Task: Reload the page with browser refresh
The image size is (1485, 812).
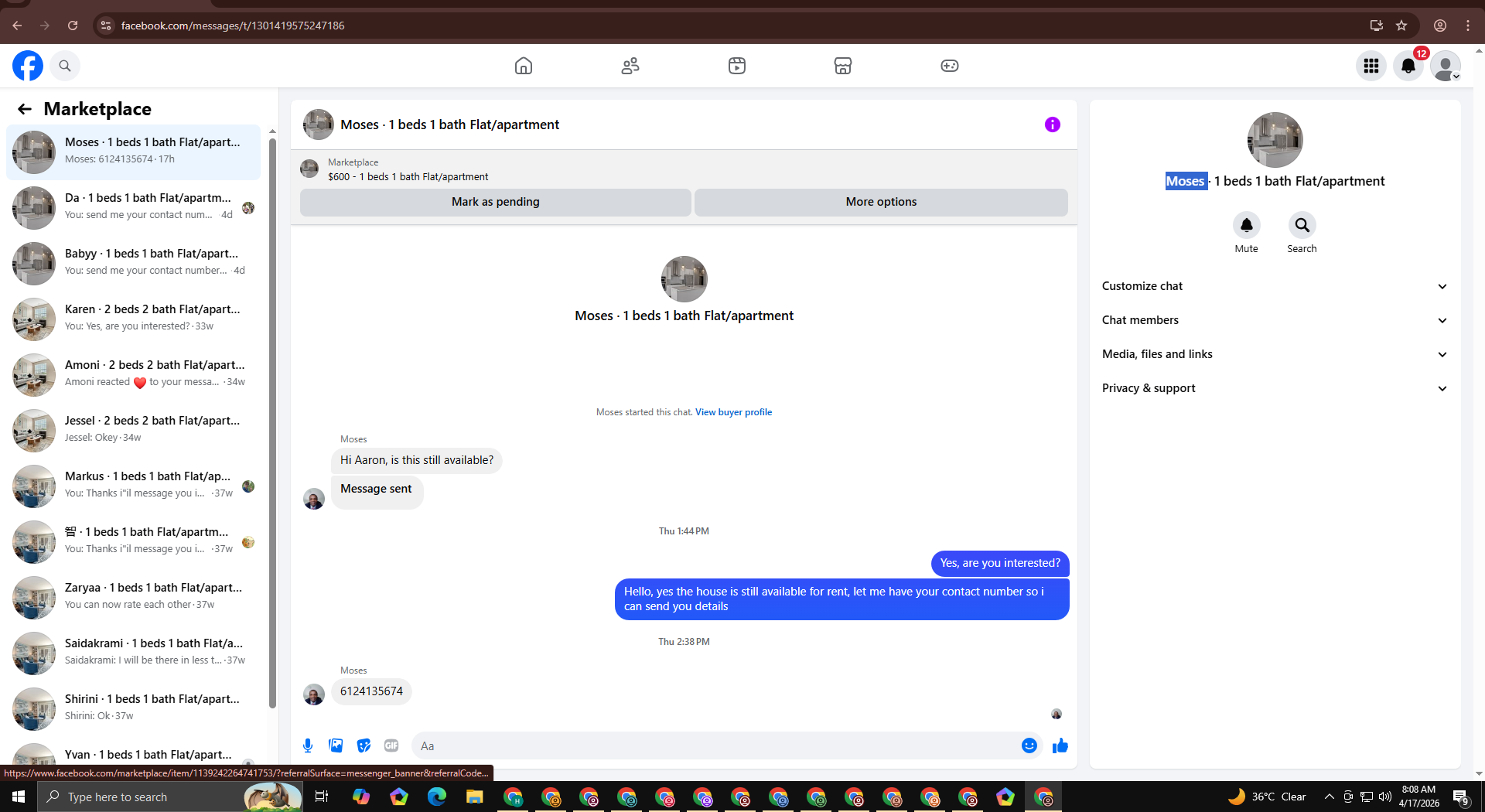Action: tap(73, 26)
